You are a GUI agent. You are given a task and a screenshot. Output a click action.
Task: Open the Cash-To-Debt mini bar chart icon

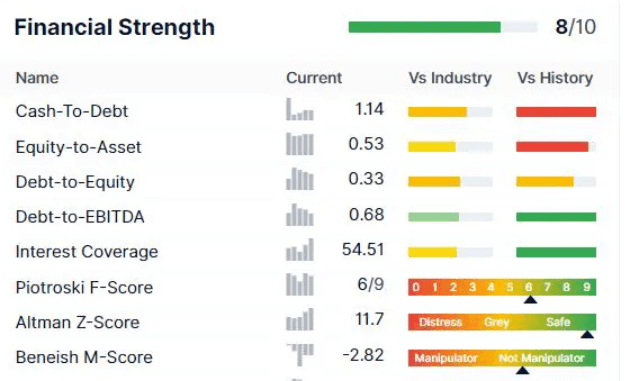pos(300,109)
